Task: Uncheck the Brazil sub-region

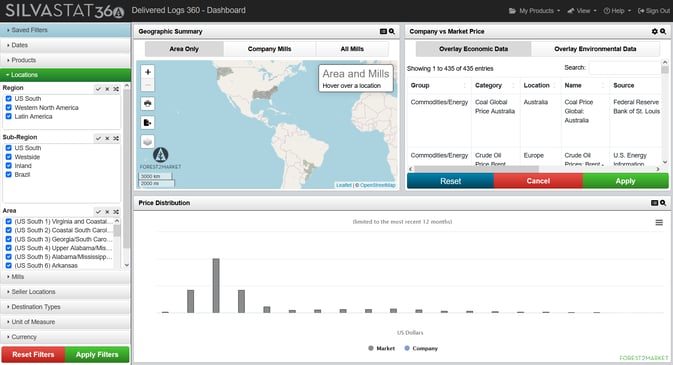Action: click(9, 174)
